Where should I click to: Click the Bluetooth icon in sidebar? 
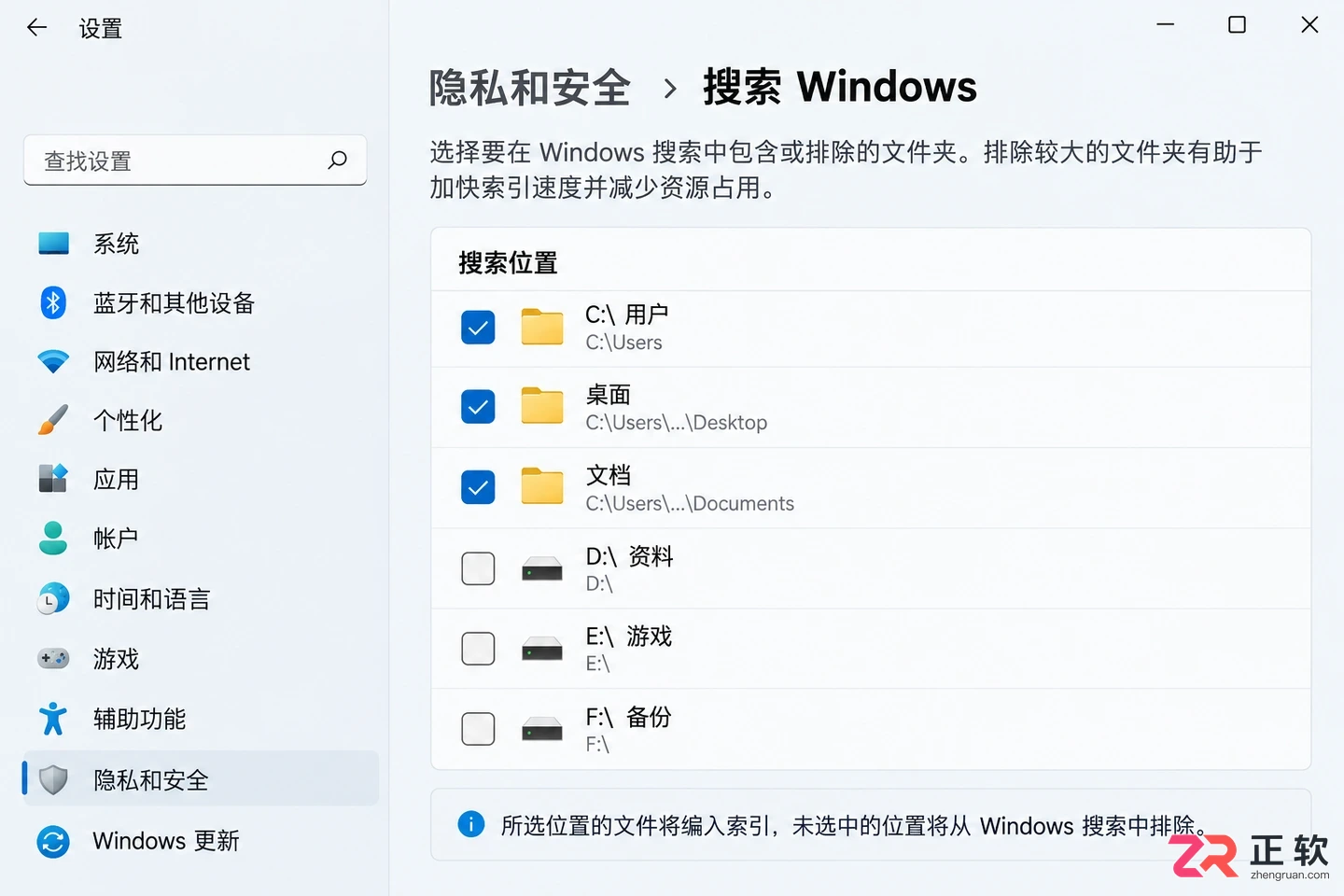click(x=53, y=302)
